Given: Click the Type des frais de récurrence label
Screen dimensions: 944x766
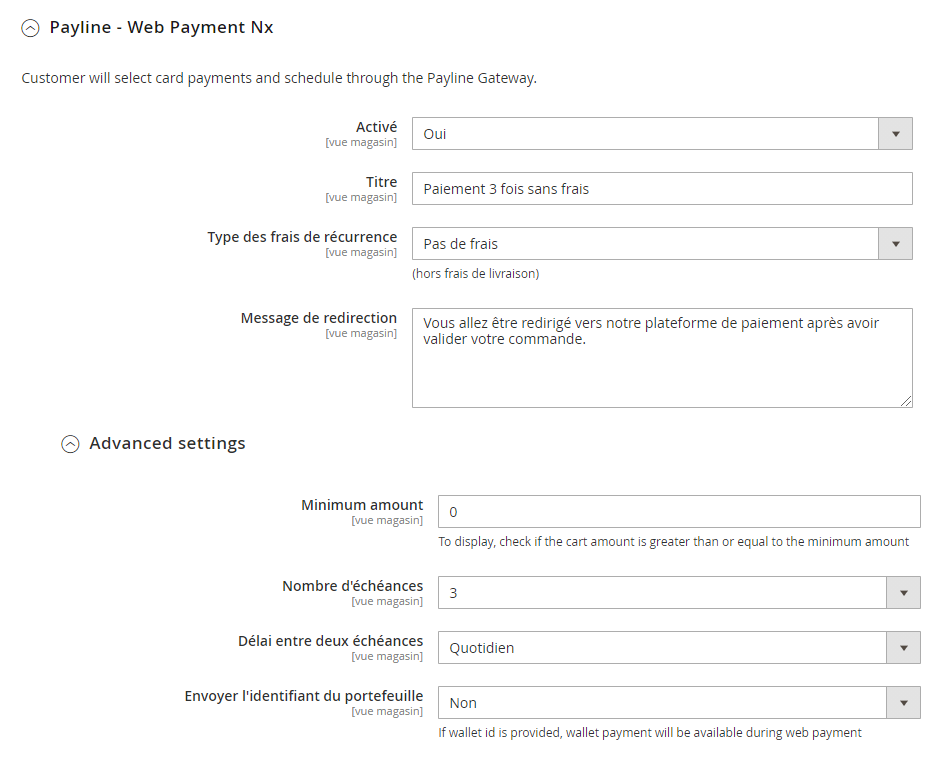Looking at the screenshot, I should pos(302,237).
